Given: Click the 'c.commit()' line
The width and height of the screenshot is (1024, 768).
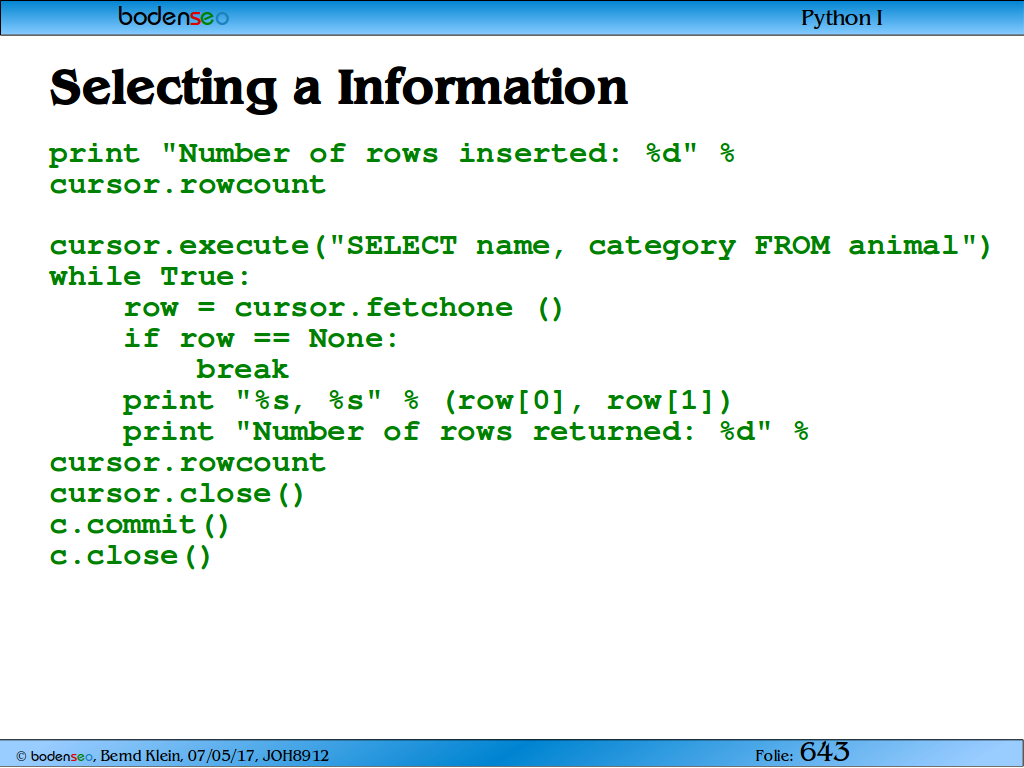Looking at the screenshot, I should [139, 525].
